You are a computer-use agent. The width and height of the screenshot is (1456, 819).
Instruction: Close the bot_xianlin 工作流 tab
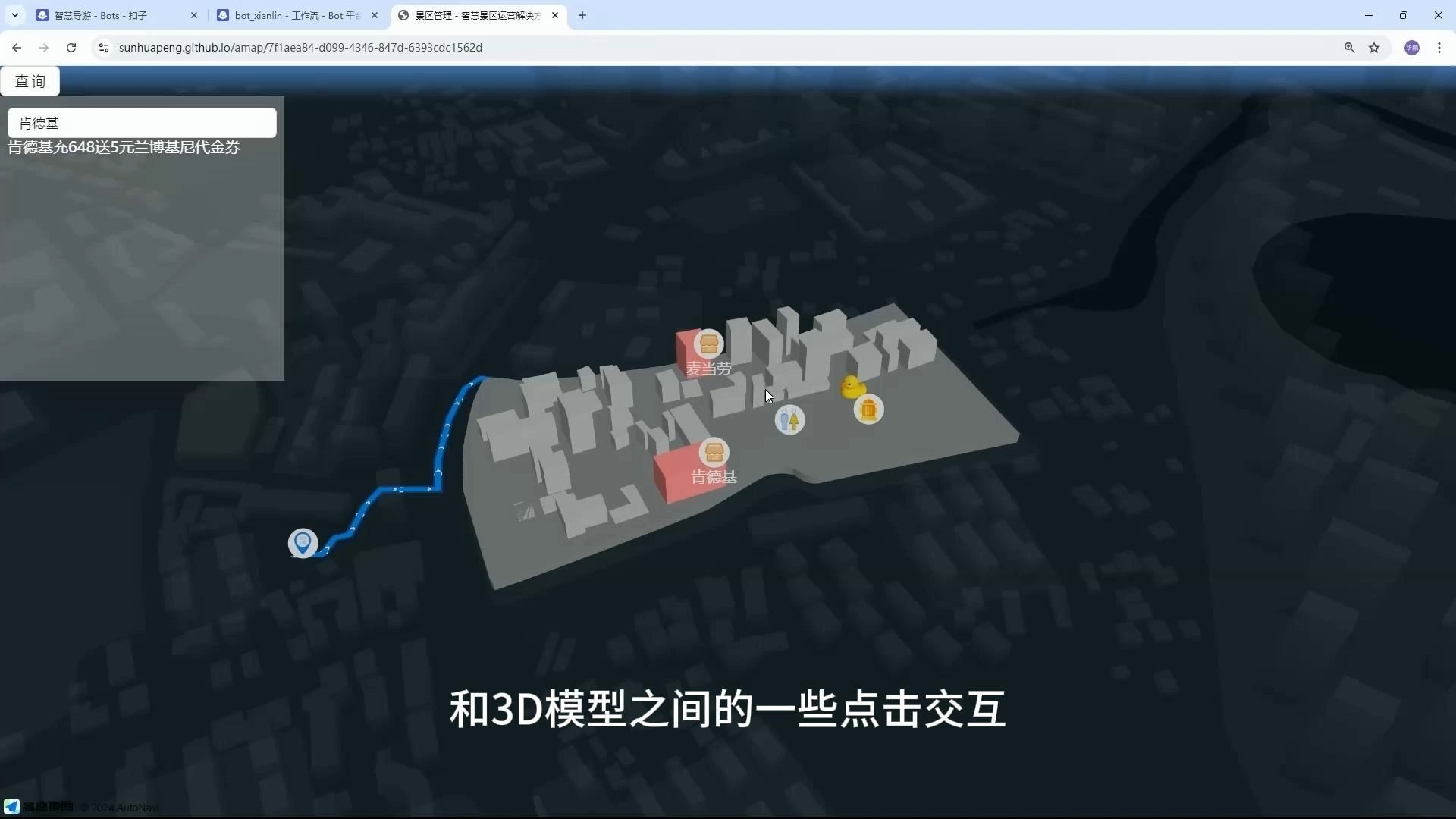[374, 15]
